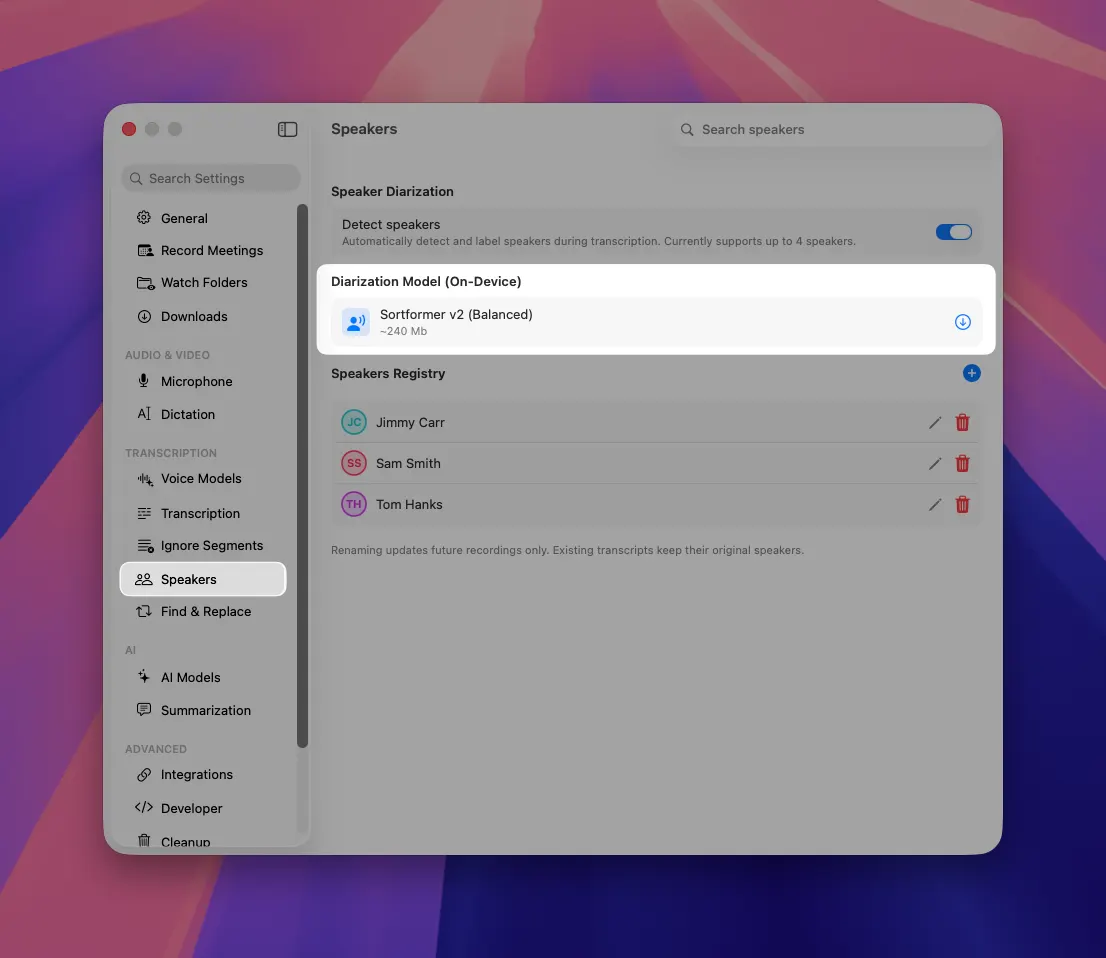Click the Sortformer model speaker icon
This screenshot has height=958, width=1106.
point(356,322)
